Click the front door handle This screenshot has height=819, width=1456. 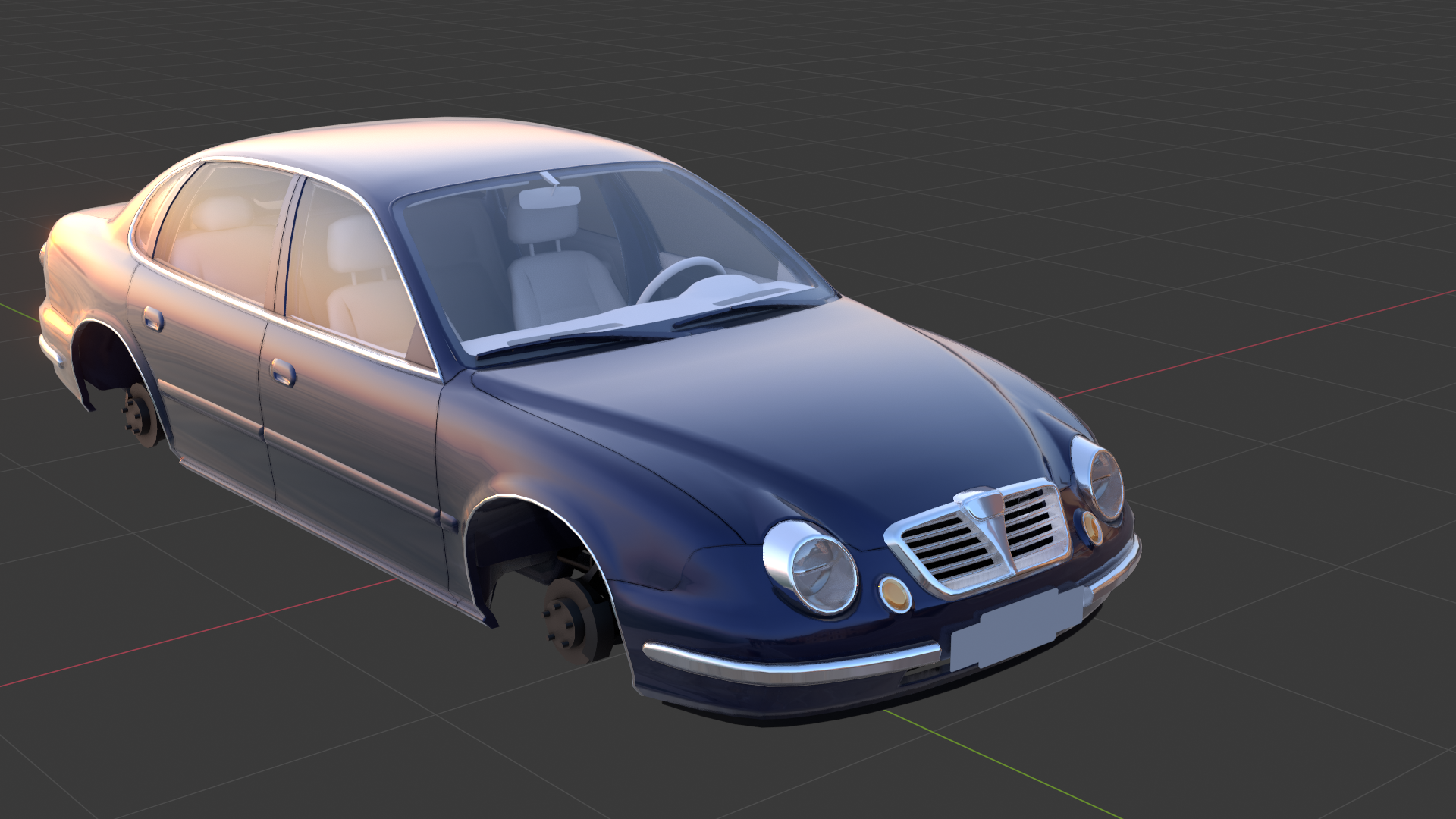[x=283, y=372]
